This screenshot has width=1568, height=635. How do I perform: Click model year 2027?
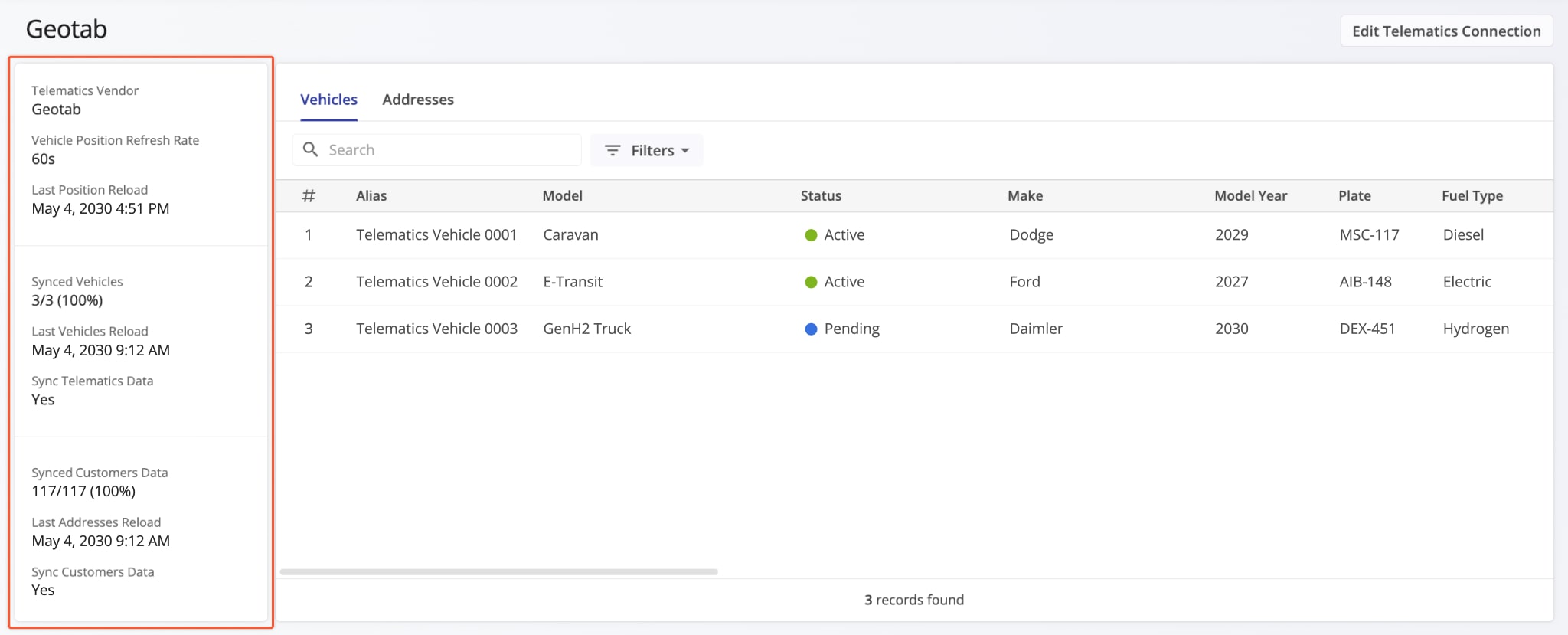tap(1232, 282)
